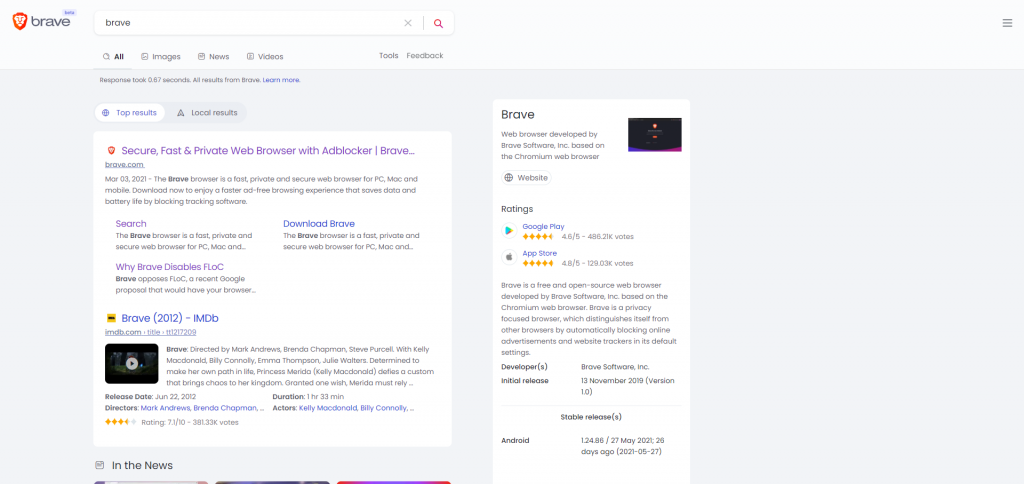Open the hamburger menu
The width and height of the screenshot is (1024, 484).
[1007, 23]
